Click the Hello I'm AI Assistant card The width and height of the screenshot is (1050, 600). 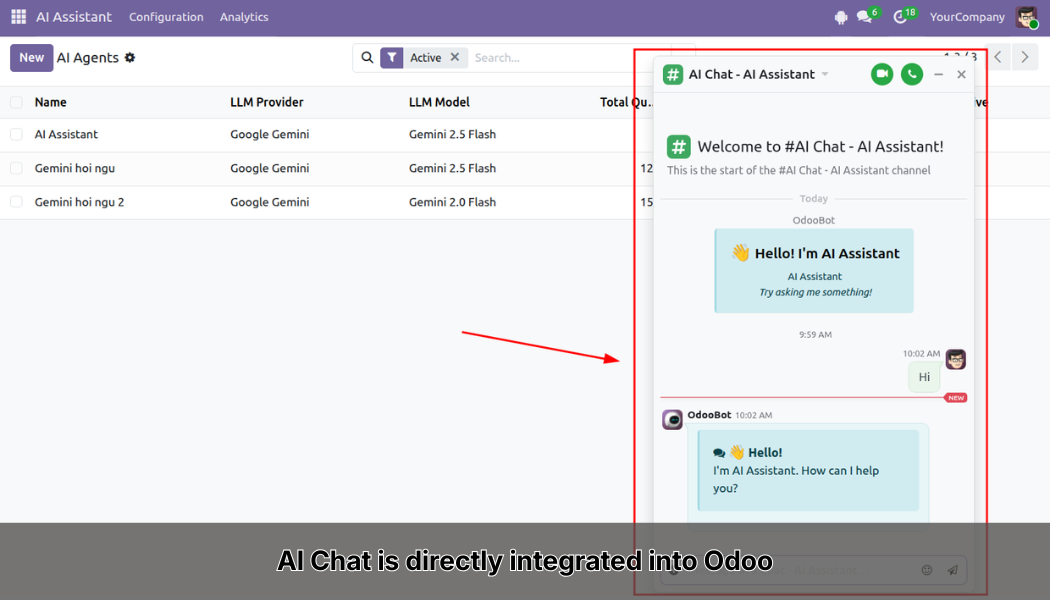pos(814,271)
